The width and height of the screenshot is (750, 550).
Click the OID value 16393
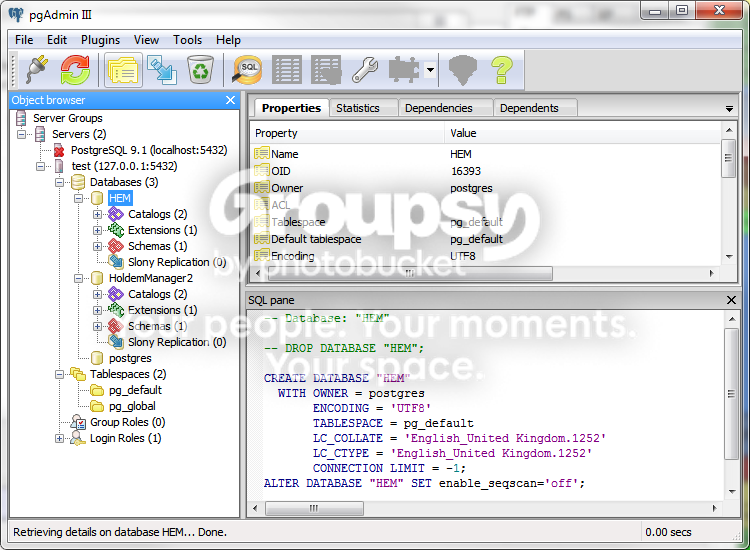click(466, 171)
